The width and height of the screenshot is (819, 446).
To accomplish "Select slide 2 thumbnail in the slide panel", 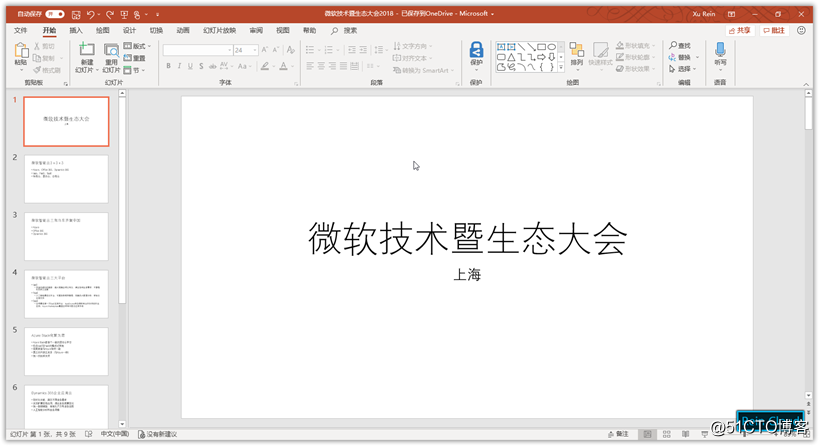I will tap(66, 179).
